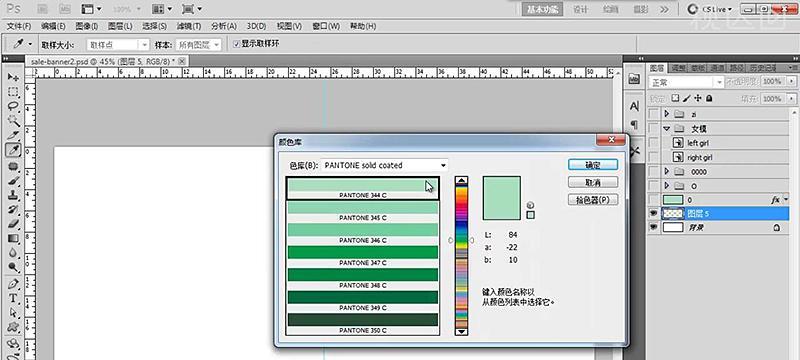Viewport: 800px width, 360px height.
Task: Click the fx icon on layer 0
Action: pos(776,200)
